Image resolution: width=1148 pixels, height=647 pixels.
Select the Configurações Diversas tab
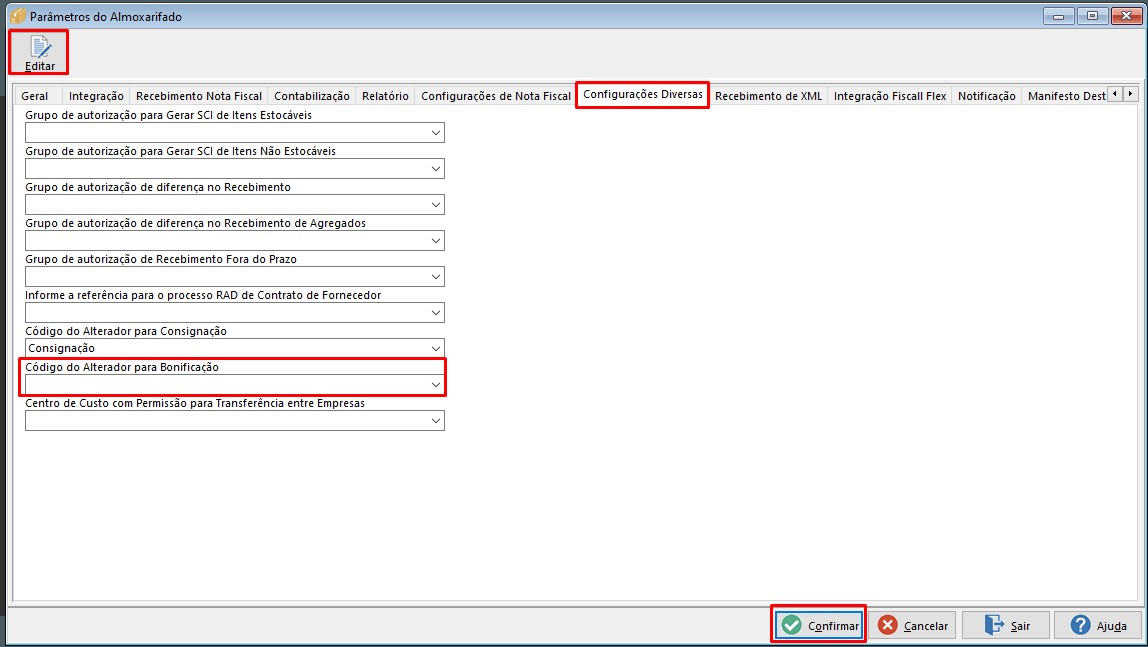(643, 94)
